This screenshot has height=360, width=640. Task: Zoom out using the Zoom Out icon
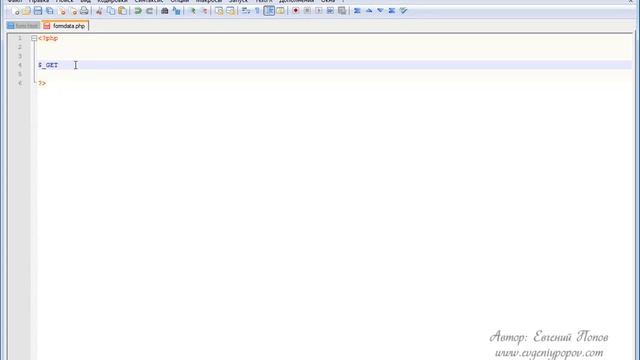pos(203,11)
